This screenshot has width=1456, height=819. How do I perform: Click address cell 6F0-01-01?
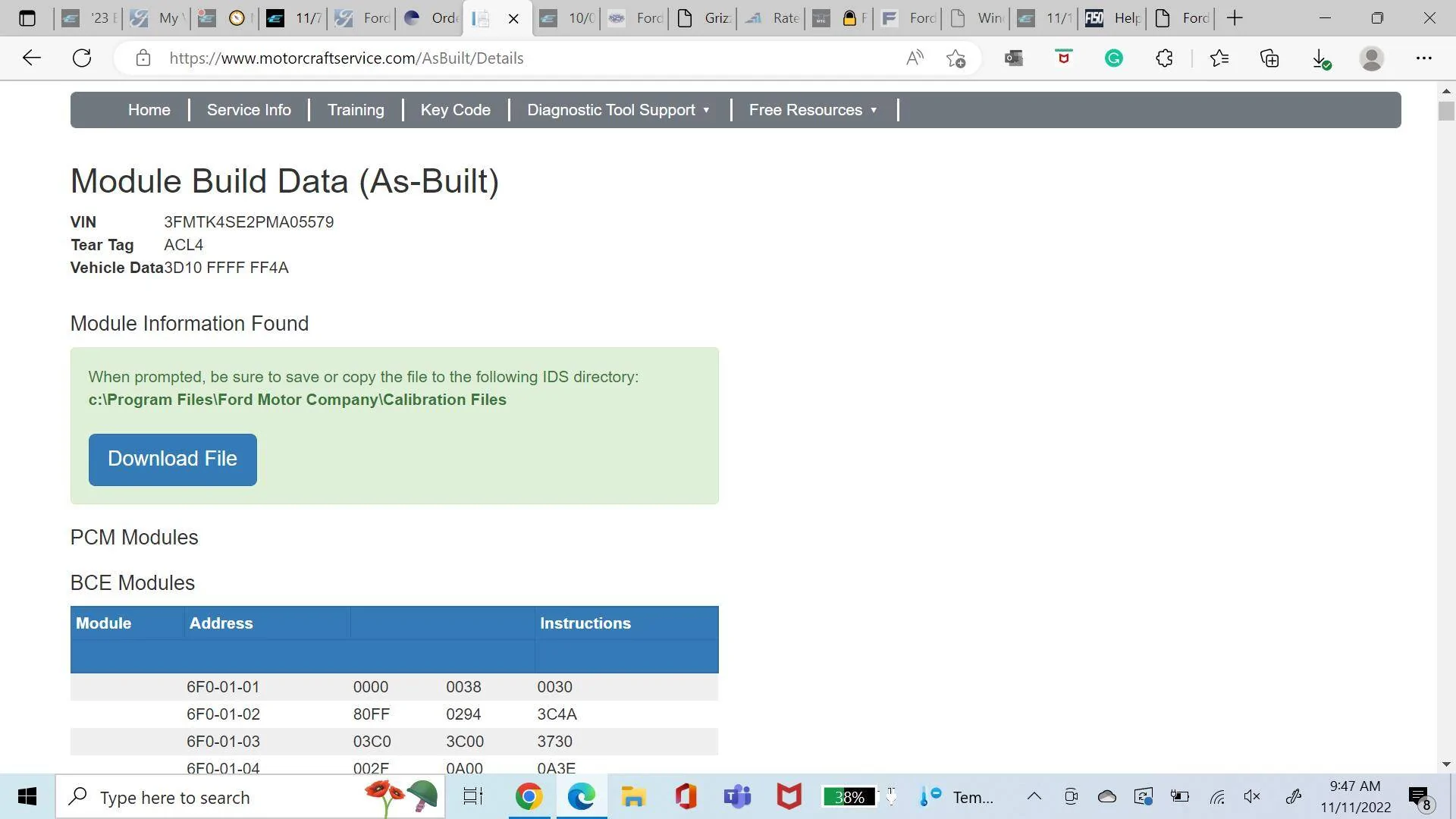(223, 687)
